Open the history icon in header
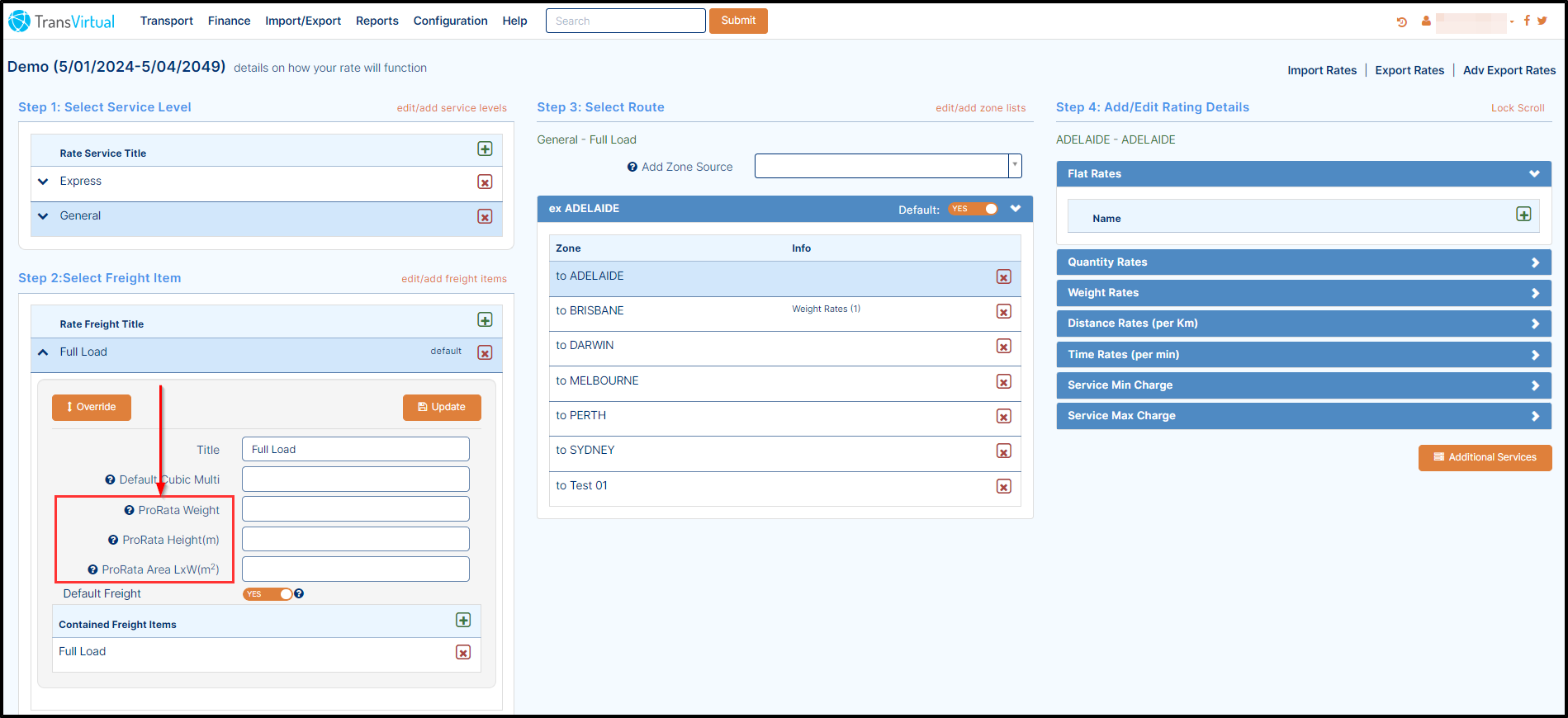This screenshot has height=718, width=1568. click(1401, 21)
